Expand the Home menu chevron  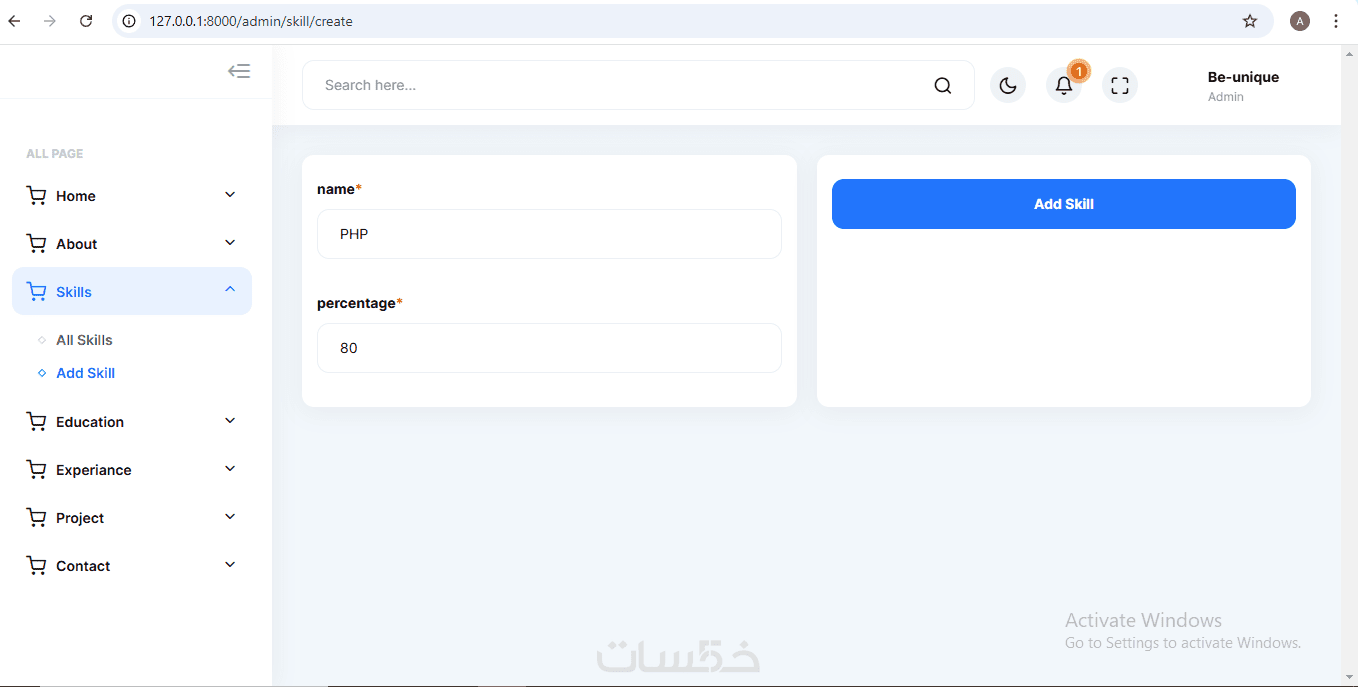(230, 195)
